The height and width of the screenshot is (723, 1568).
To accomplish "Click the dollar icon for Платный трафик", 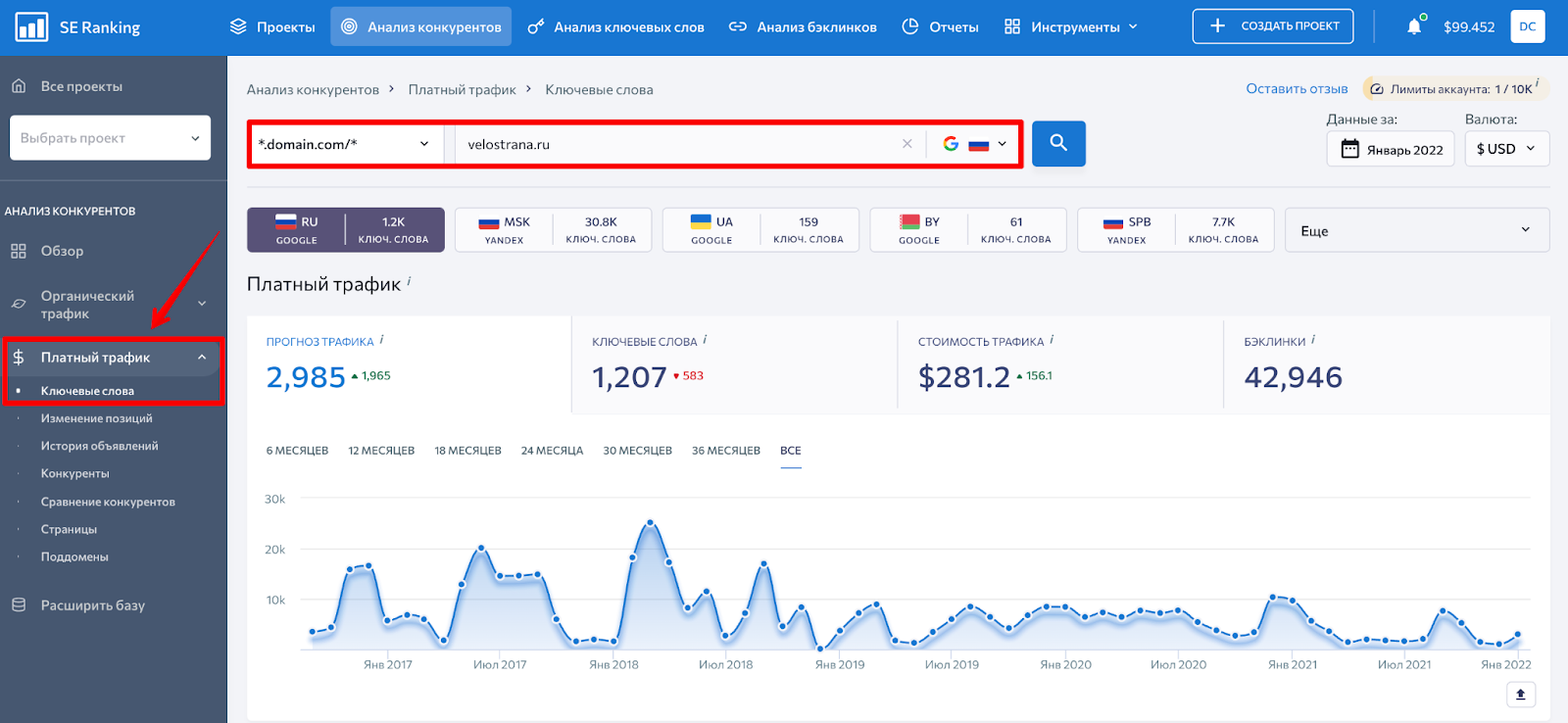I will pyautogui.click(x=19, y=358).
